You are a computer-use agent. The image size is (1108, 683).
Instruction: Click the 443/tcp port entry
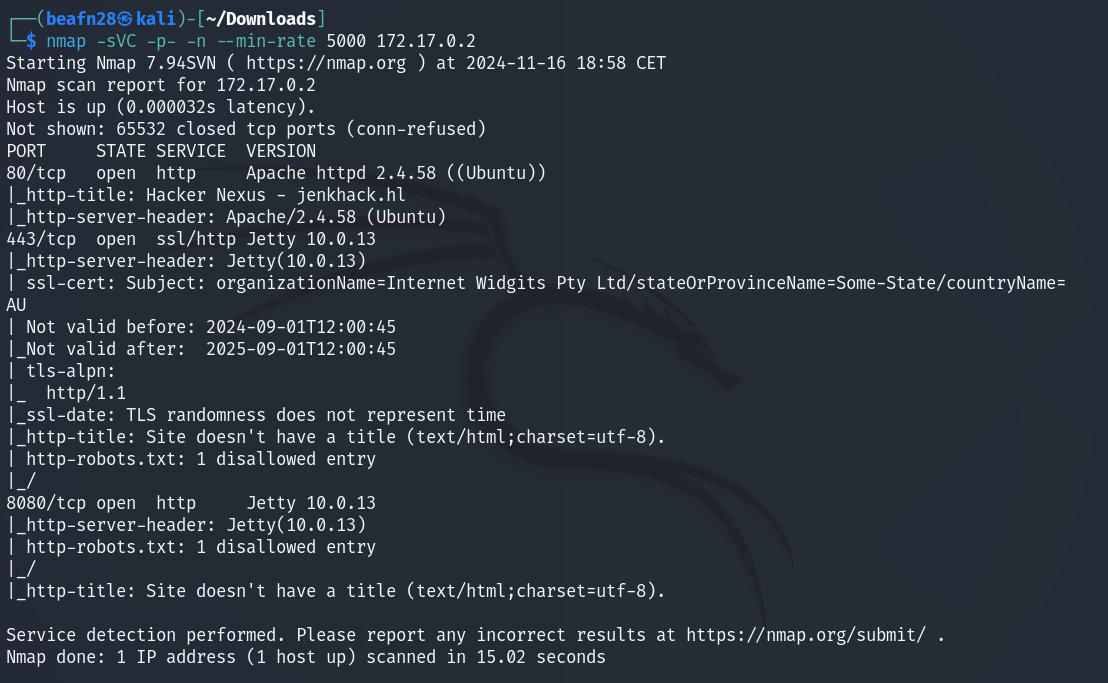41,239
